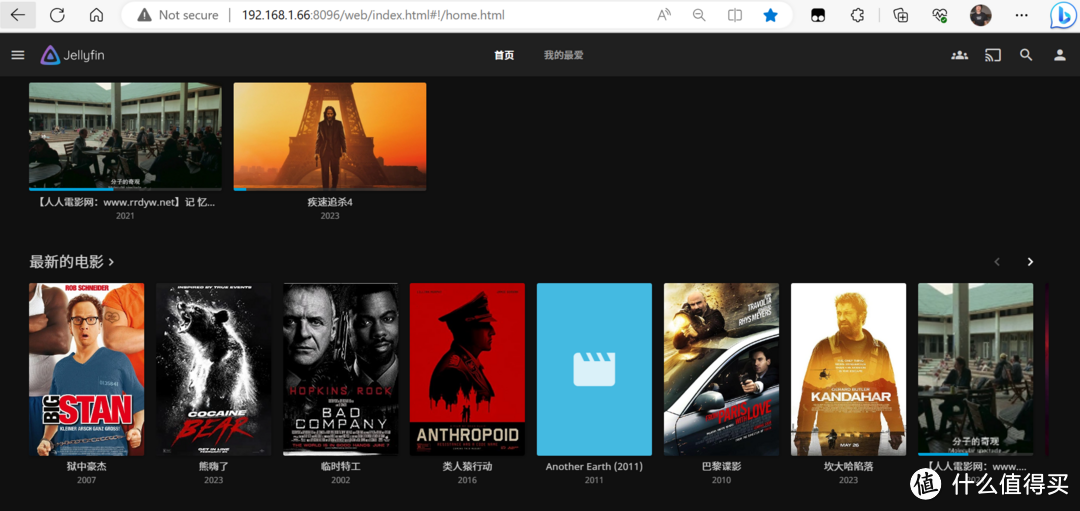Click the browser home icon
Viewport: 1080px width, 511px height.
[x=96, y=14]
